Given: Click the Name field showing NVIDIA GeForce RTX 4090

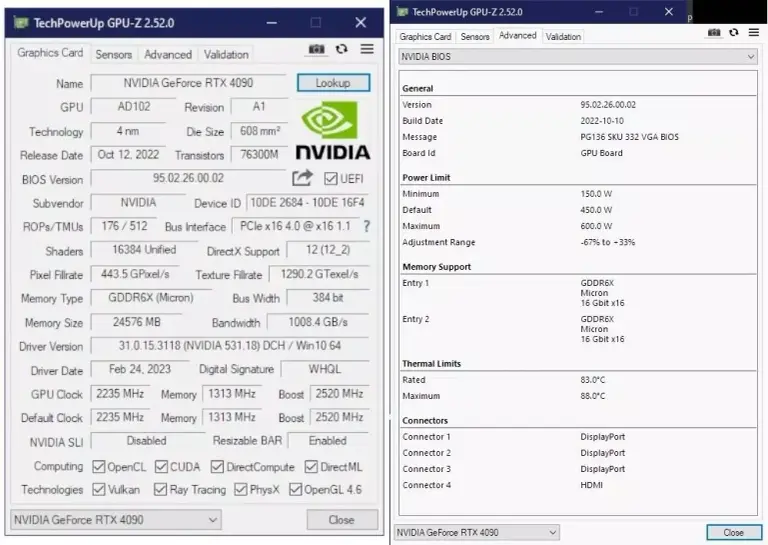Looking at the screenshot, I should click(x=189, y=83).
